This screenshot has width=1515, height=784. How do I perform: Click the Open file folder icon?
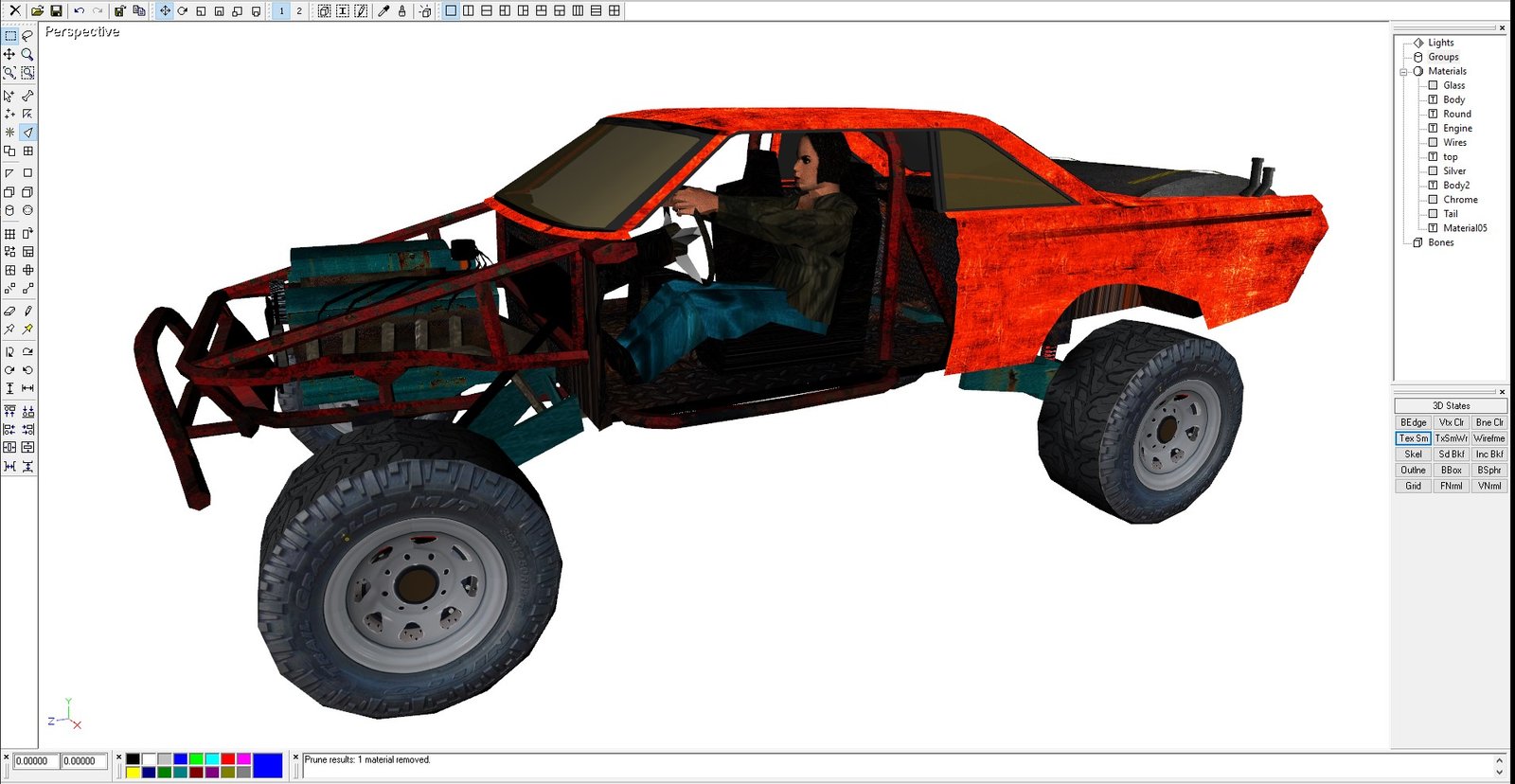tap(37, 10)
